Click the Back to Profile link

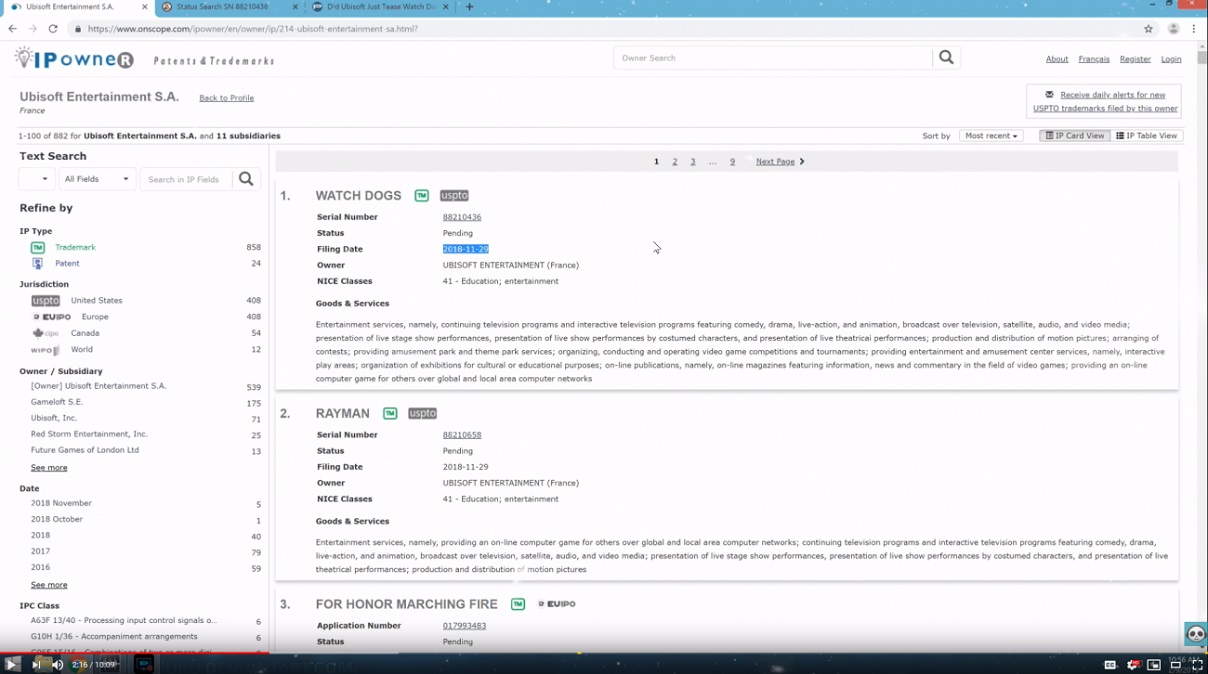[x=227, y=98]
